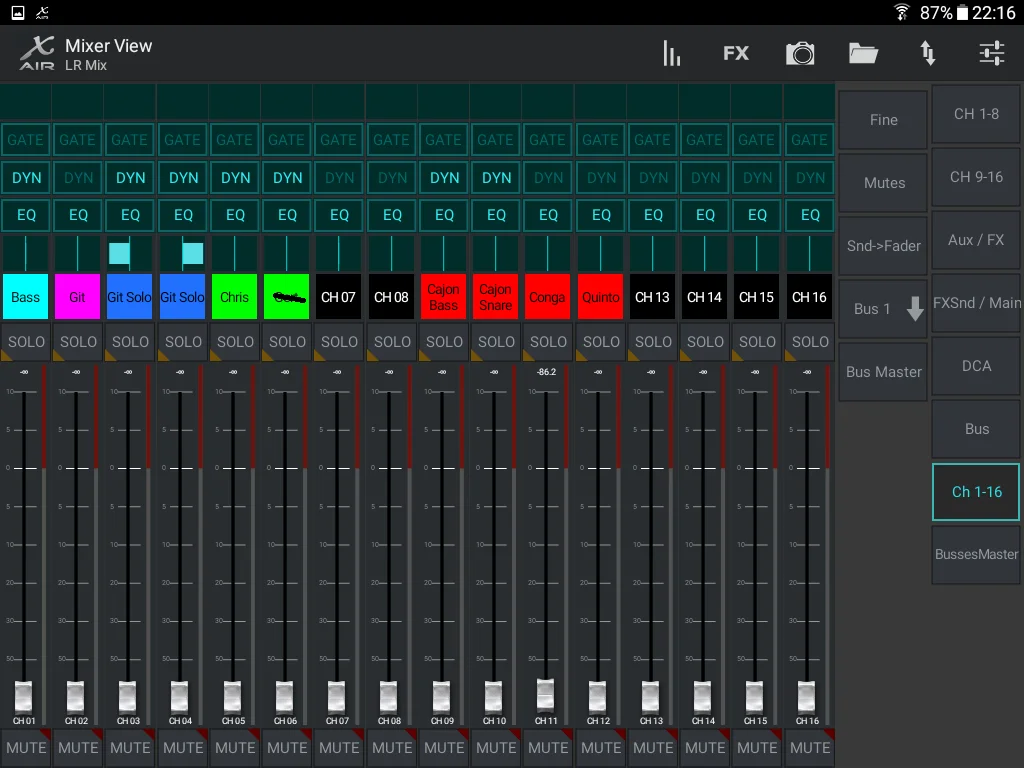This screenshot has height=768, width=1024.
Task: Select the red Quinto channel label
Action: 600,297
